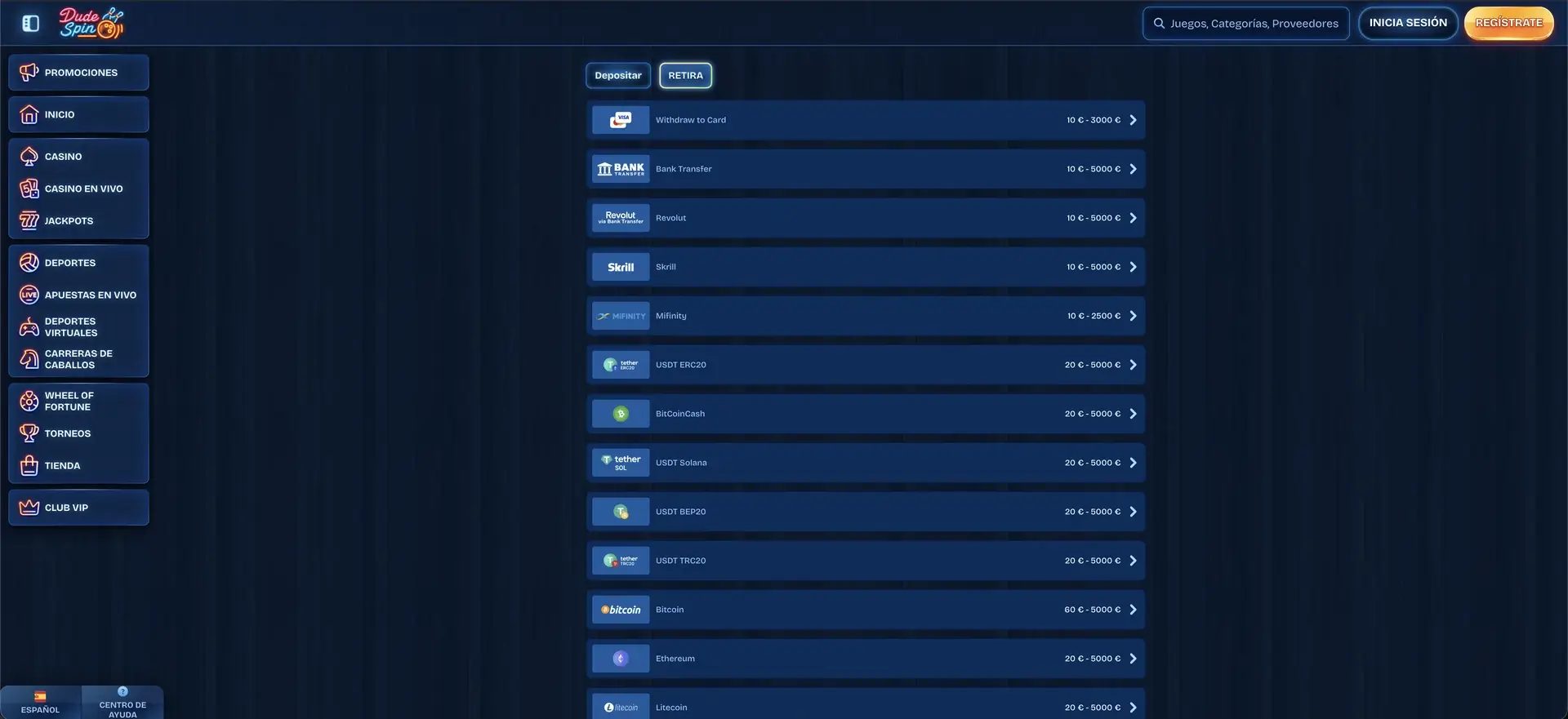Click the INICIA SESIÓN button
Screen dimensions: 1568x719
pos(1408,23)
